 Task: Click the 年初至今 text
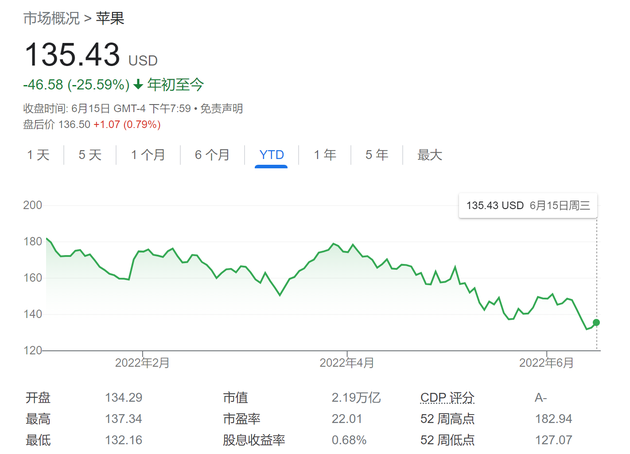point(175,85)
